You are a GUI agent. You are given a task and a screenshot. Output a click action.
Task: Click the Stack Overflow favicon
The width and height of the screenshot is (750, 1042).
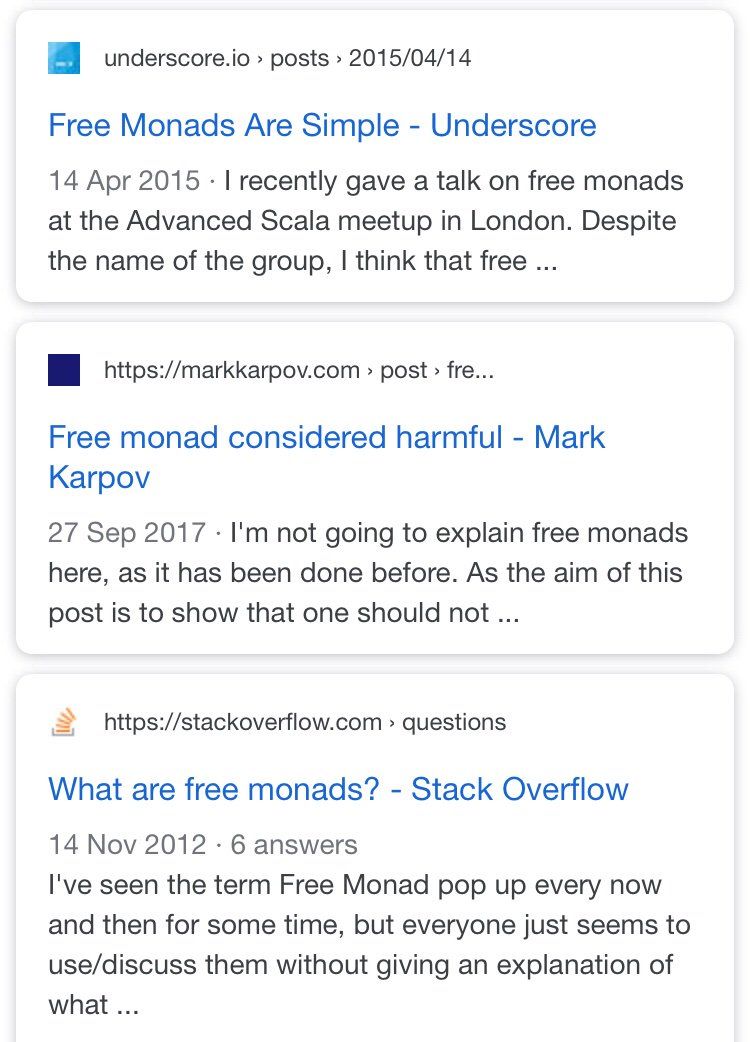(64, 722)
